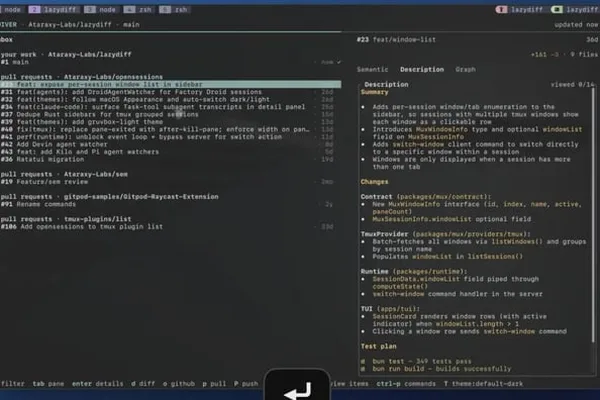Image resolution: width=600 pixels, height=400 pixels.
Task: Select PR #34 surface Task-tool subagent transcripts
Action: 170,107
